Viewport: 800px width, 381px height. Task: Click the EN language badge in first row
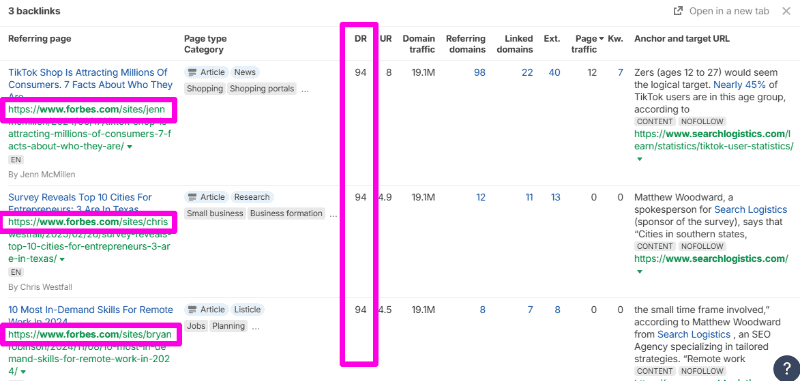[16, 160]
